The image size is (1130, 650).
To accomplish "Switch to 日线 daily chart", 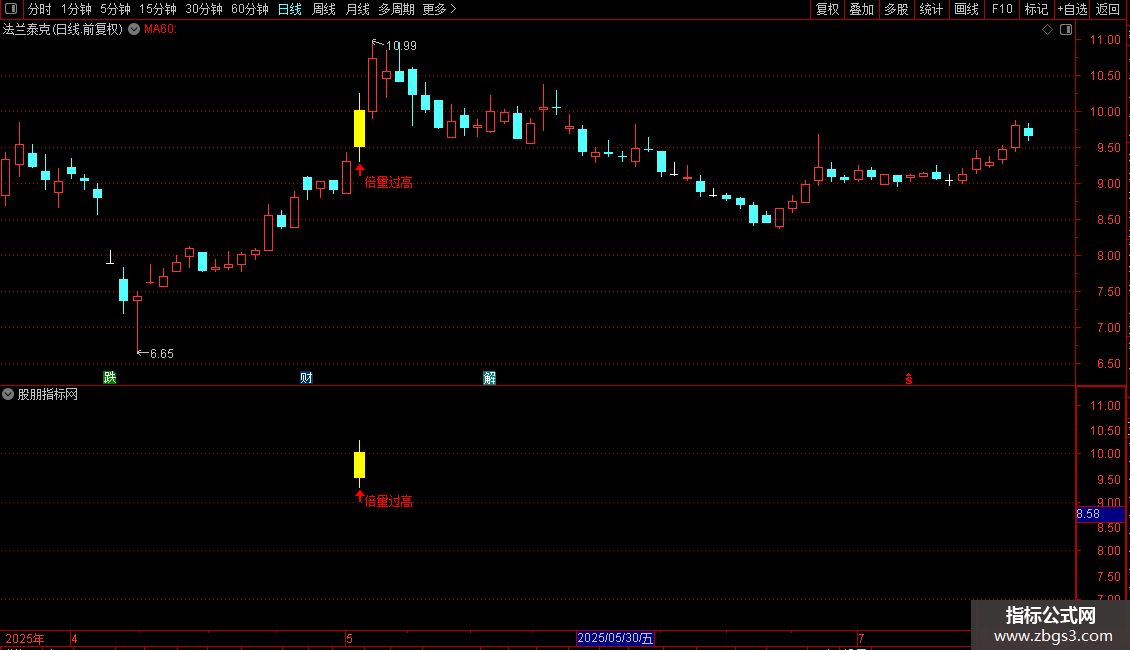I will 290,9.
